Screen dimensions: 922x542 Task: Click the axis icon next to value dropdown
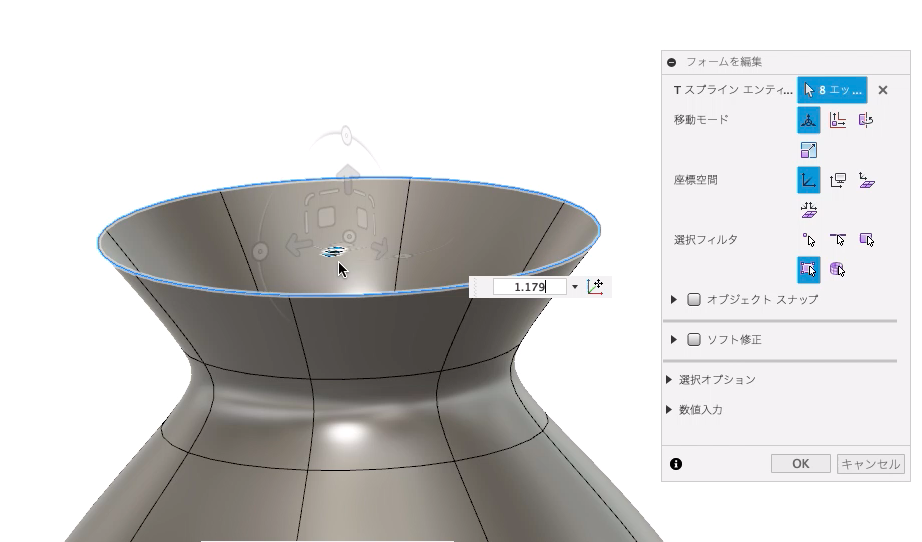coord(595,287)
